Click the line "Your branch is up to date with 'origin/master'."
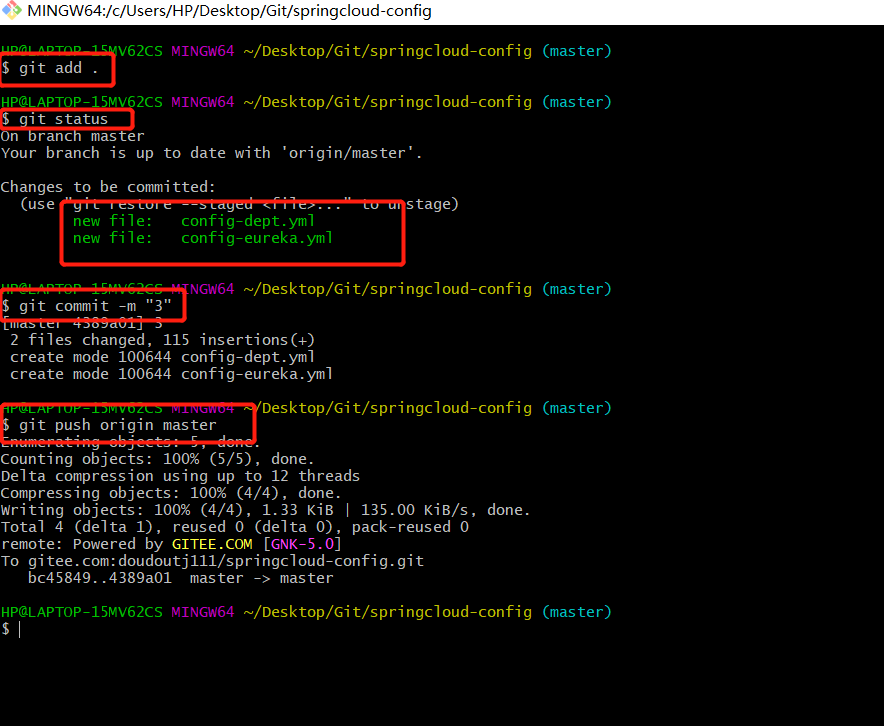This screenshot has height=726, width=884. coord(211,153)
